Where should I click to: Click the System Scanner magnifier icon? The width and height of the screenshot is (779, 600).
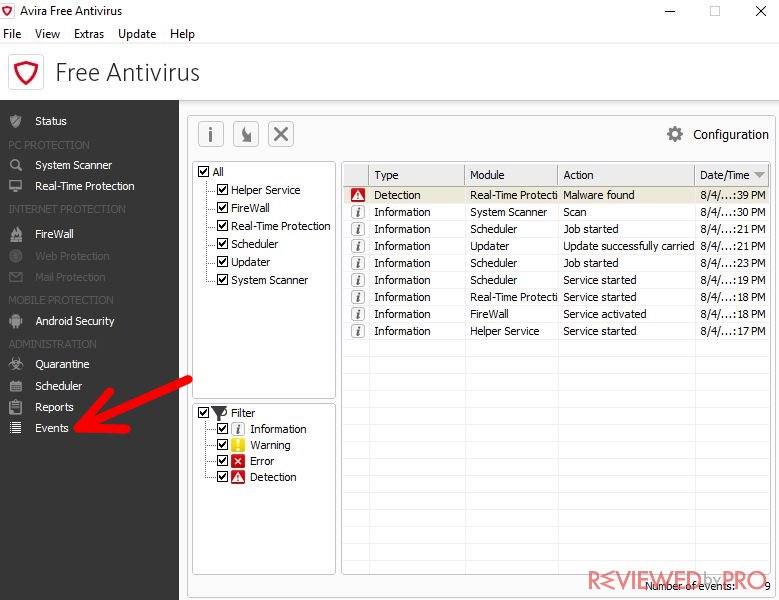tap(16, 165)
